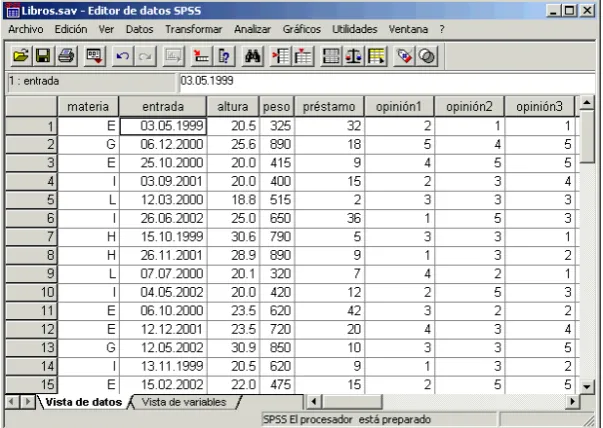
Task: Click the Split file toolbar icon
Action: (331, 56)
